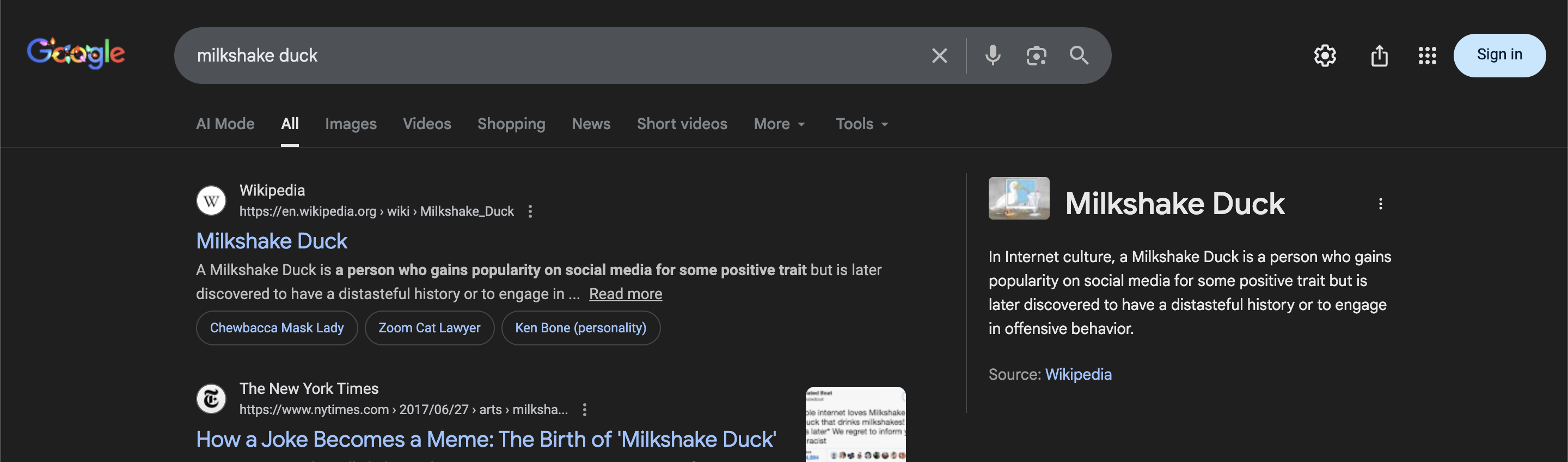
Task: Click the Wikipedia favicon icon
Action: click(x=211, y=200)
